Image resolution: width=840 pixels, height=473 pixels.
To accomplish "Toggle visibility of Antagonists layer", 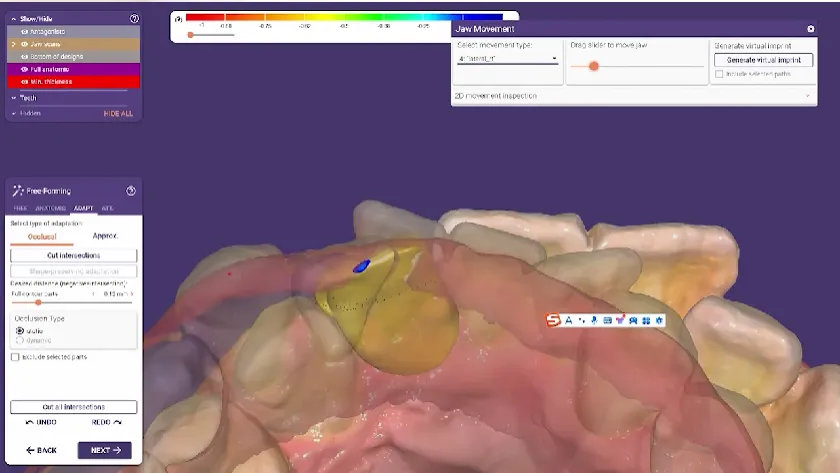I will [22, 32].
